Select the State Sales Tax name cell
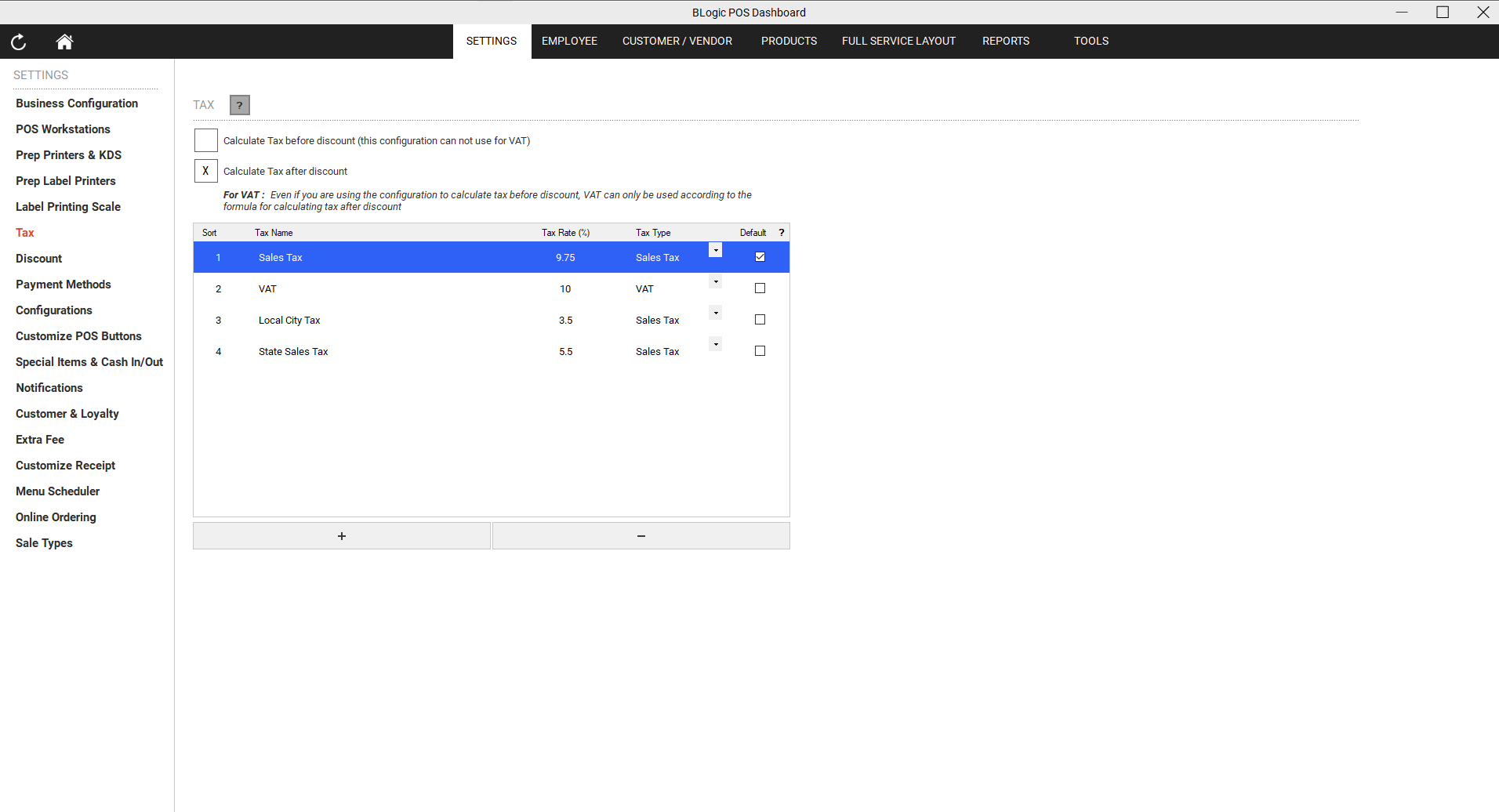Image resolution: width=1499 pixels, height=812 pixels. click(293, 352)
